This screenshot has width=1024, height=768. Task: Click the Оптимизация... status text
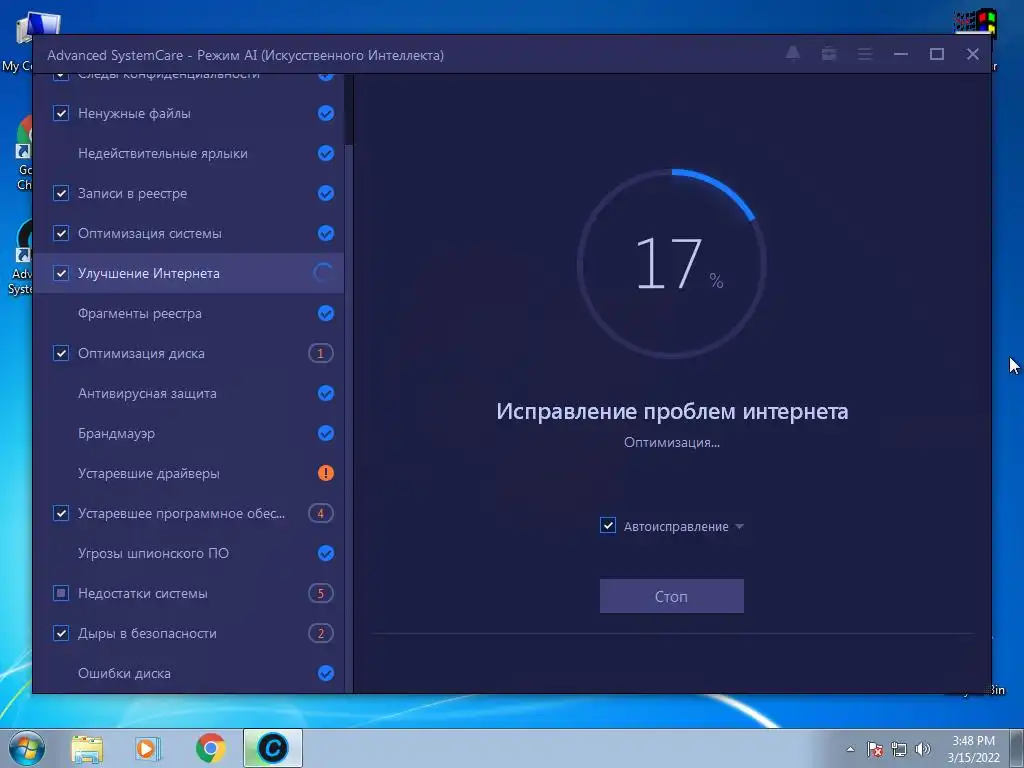(x=671, y=443)
